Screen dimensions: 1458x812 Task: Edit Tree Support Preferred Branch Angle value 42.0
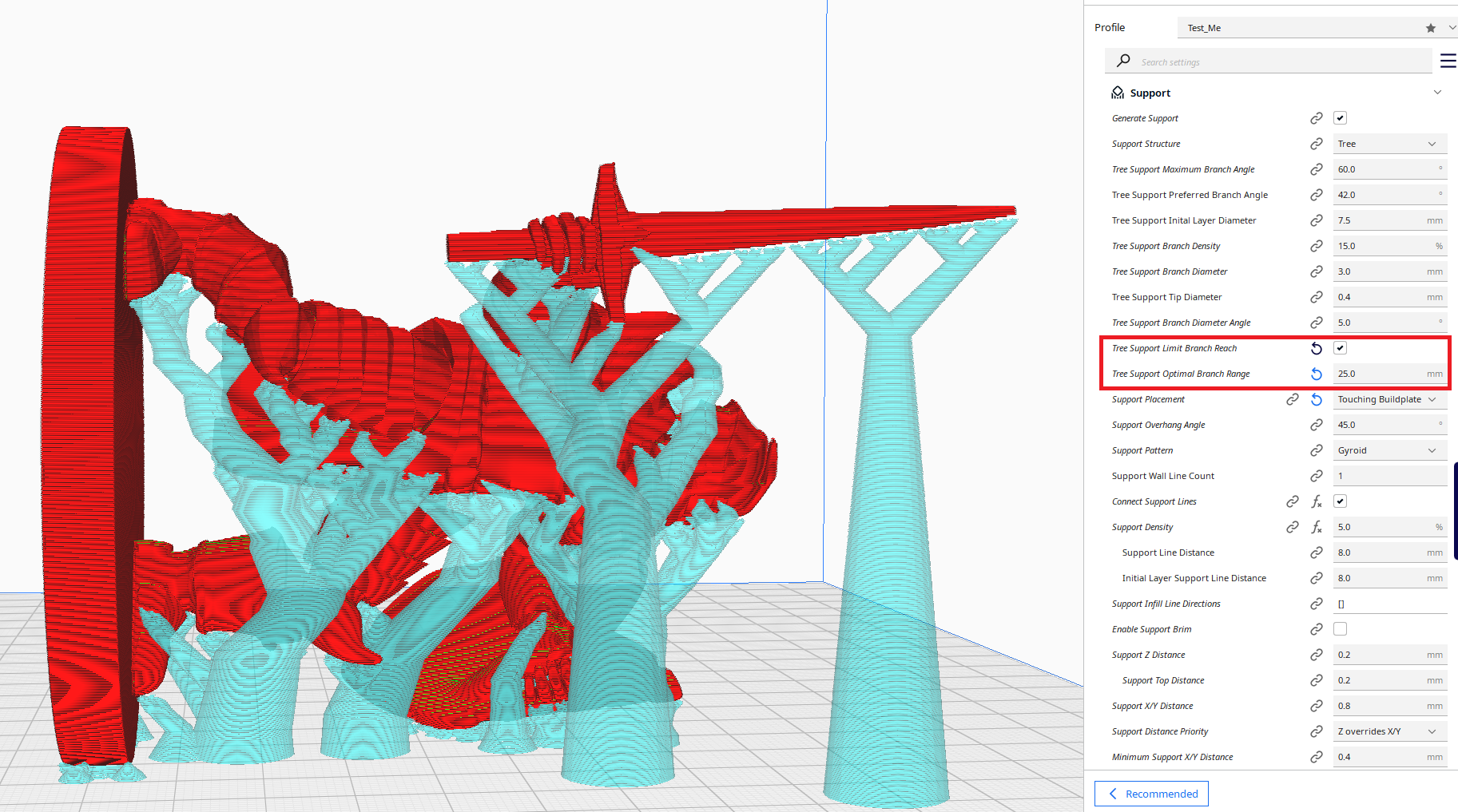(1390, 195)
